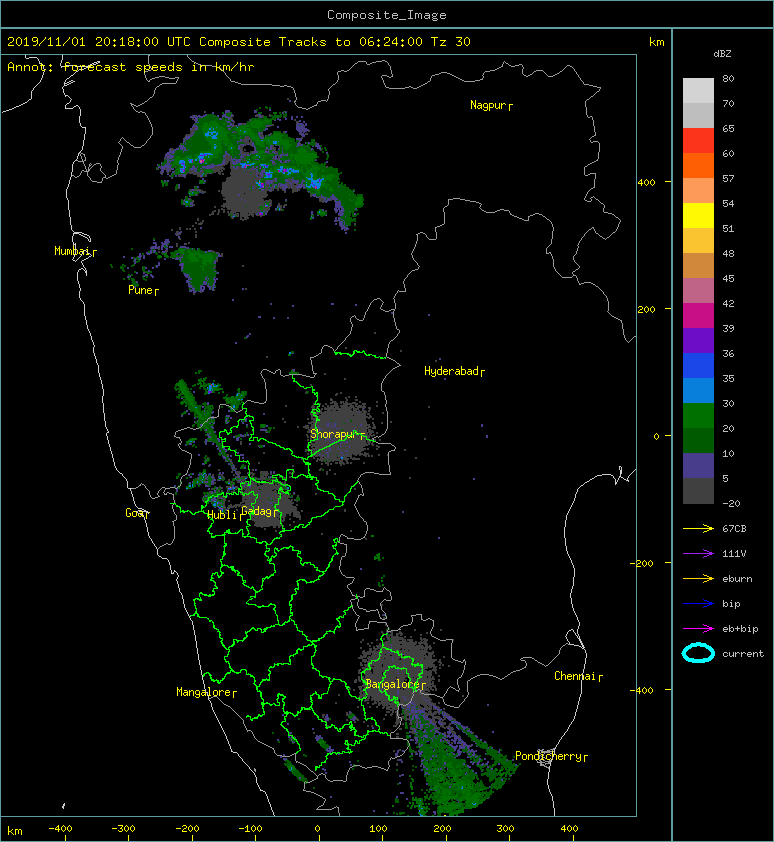Click the -200 tick on vertical axis
Viewport: 774px width, 842px height.
642,563
